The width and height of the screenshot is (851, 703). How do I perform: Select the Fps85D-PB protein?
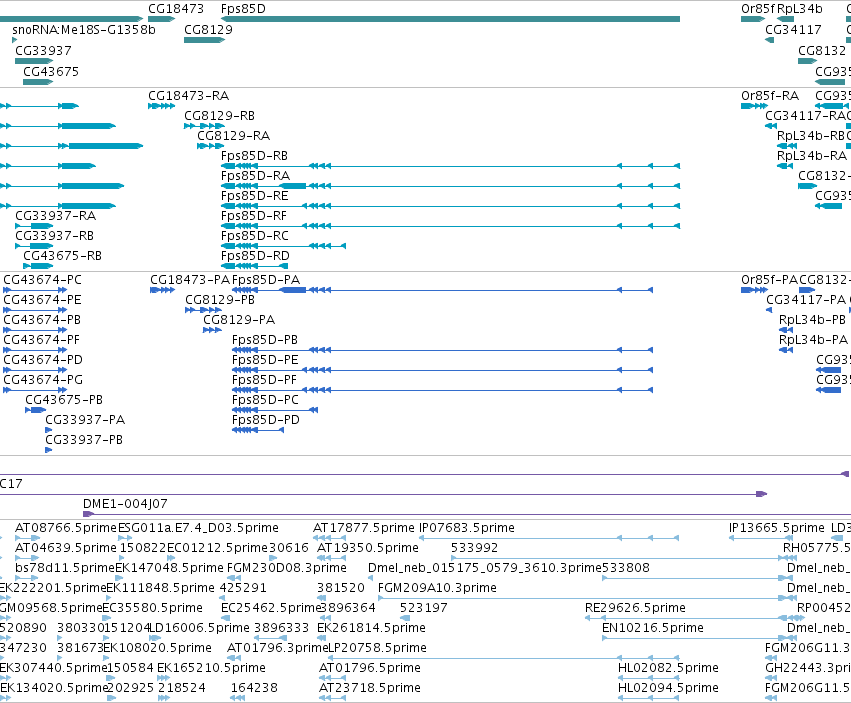pos(442,350)
